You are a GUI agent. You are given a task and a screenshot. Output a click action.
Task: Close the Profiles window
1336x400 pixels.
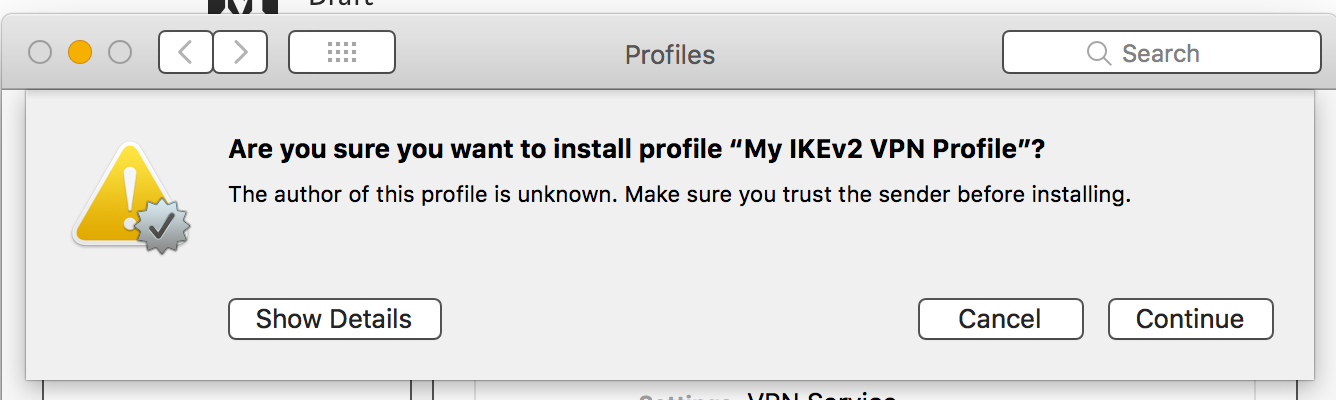pos(40,52)
